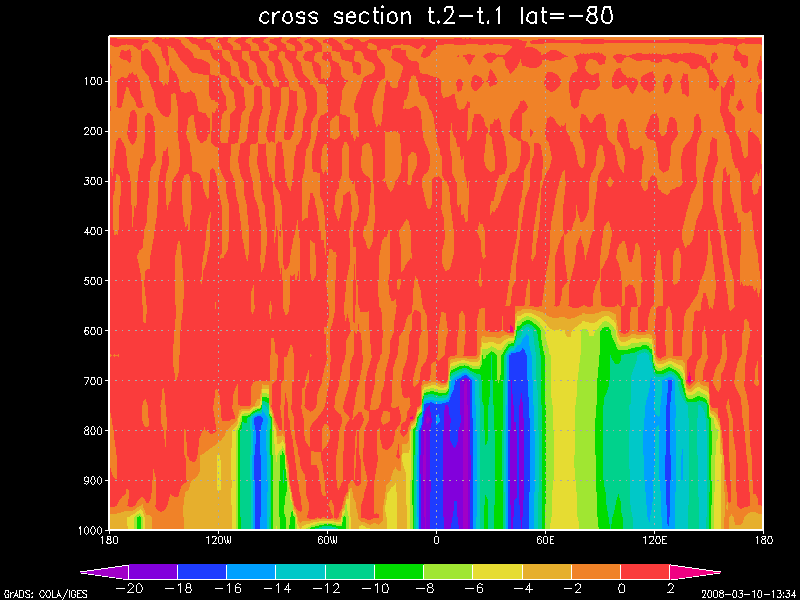Click the colorbar value -18

tap(179, 589)
